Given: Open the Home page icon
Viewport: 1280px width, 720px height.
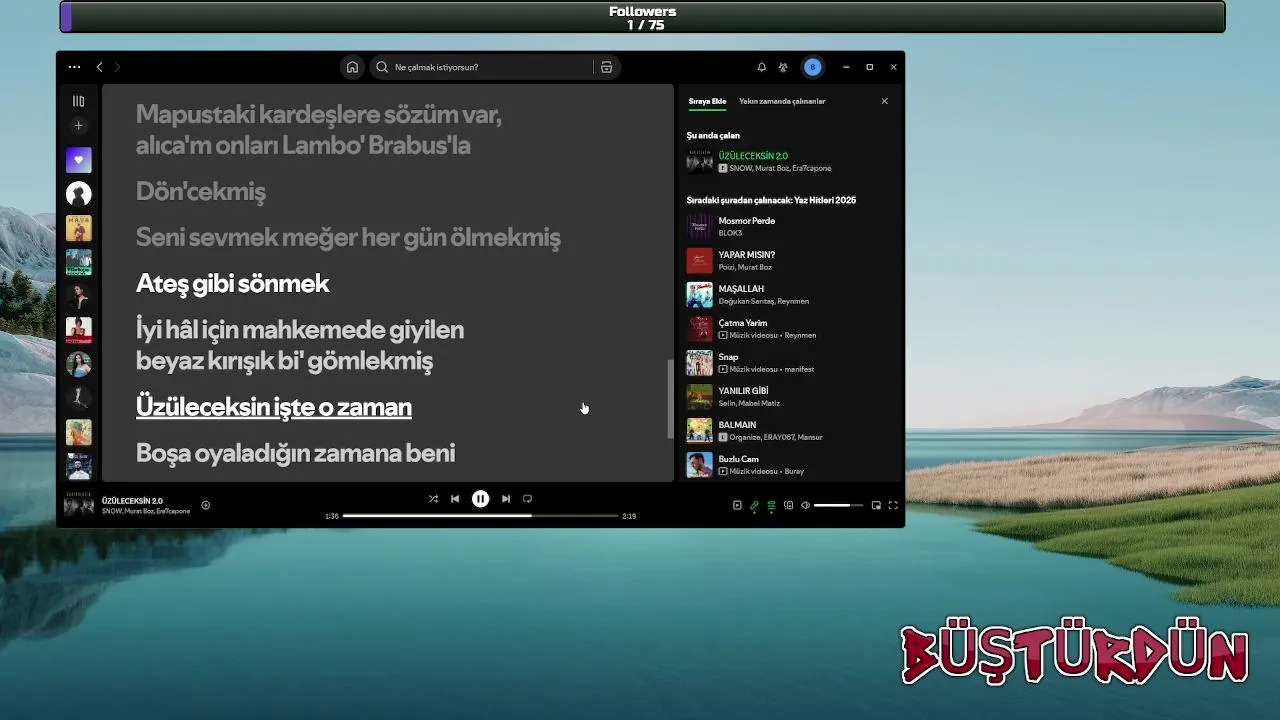Looking at the screenshot, I should tap(352, 67).
